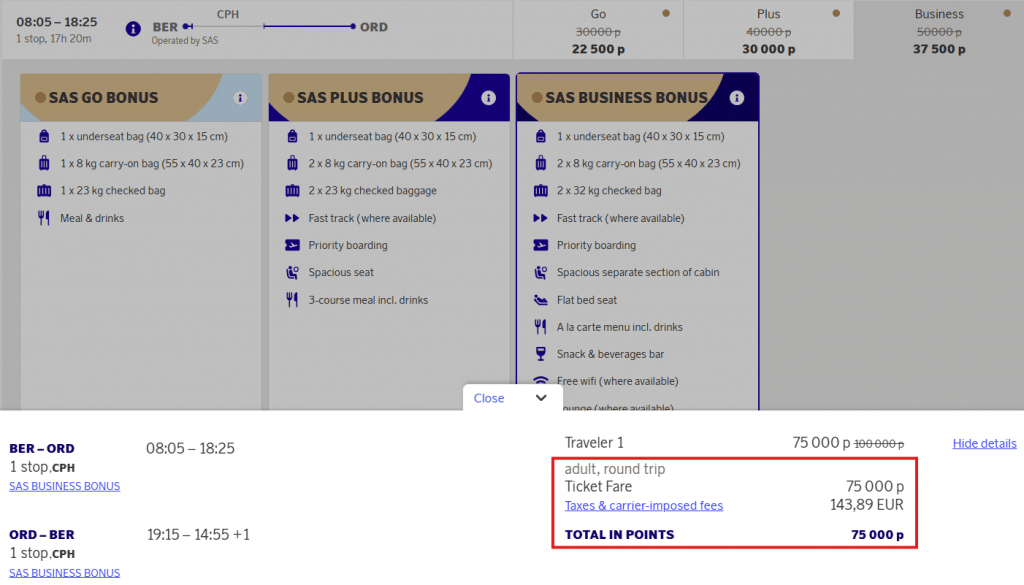This screenshot has height=585, width=1024.
Task: Click the chevron arrow next to Close
Action: pyautogui.click(x=541, y=398)
